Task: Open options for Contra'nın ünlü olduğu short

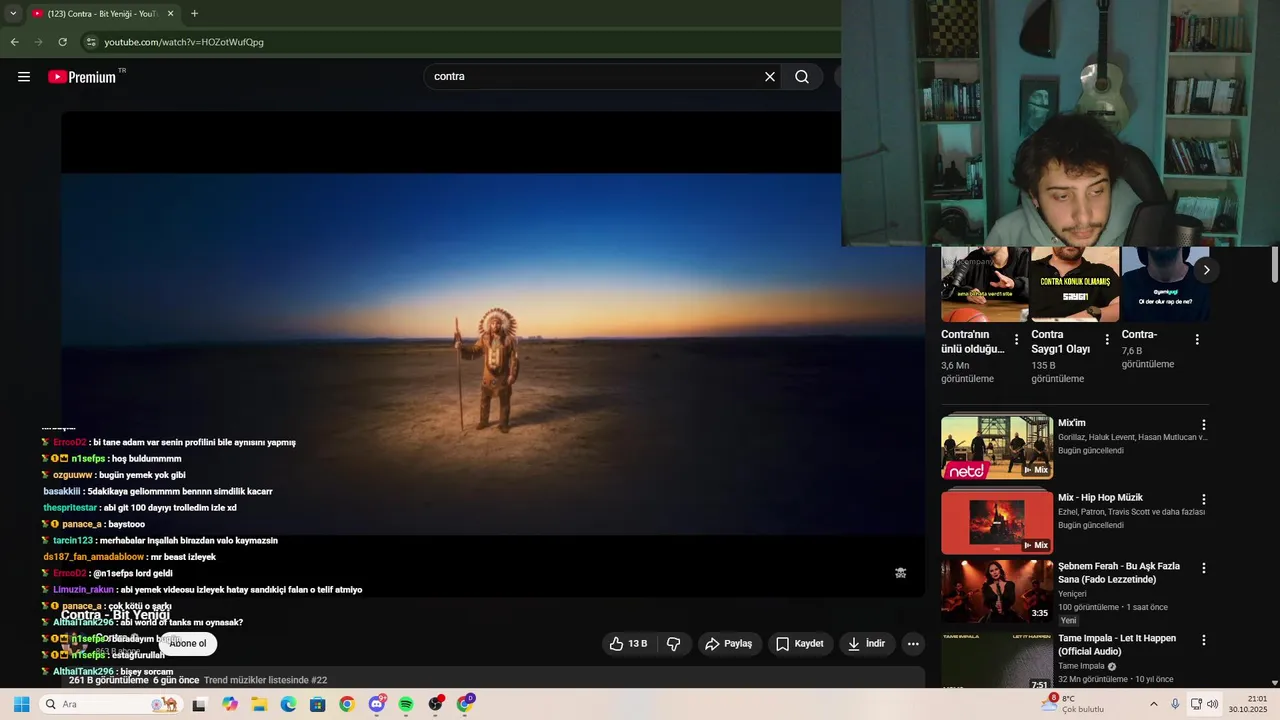Action: (1017, 340)
